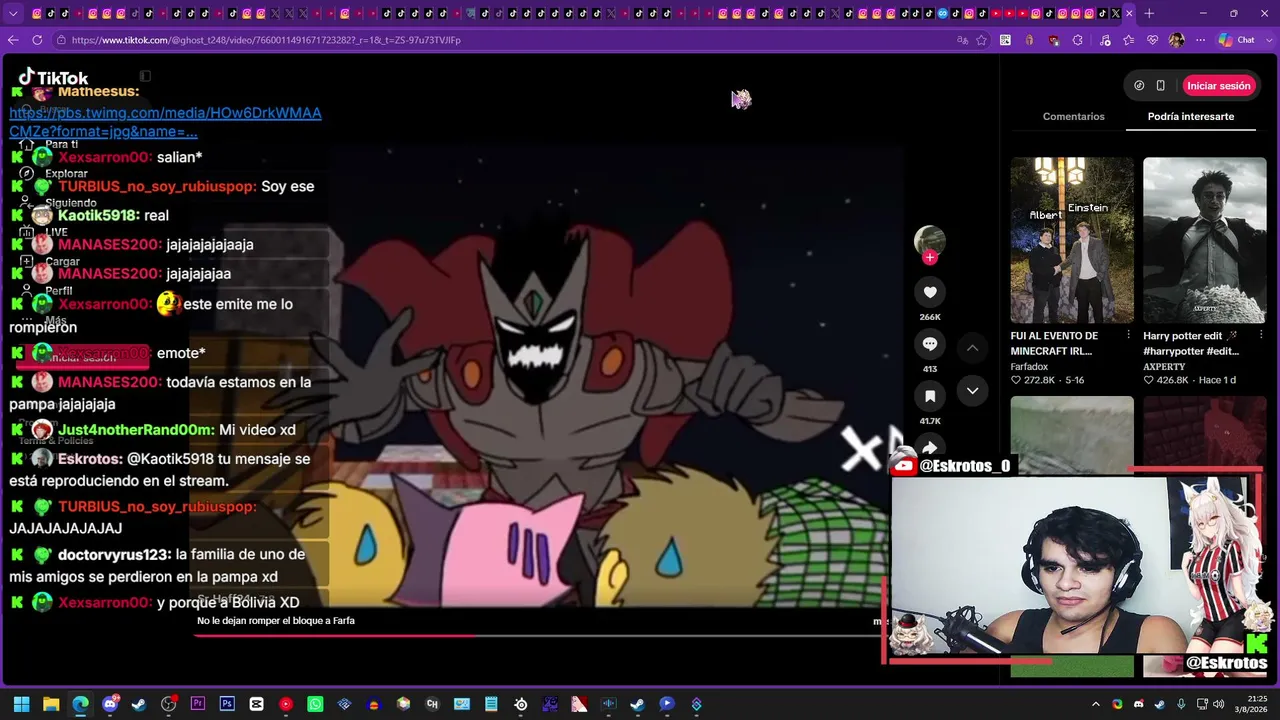Screen dimensions: 1280x720
Task: Open the tab list dropdown at the tab bar start
Action: pos(13,13)
